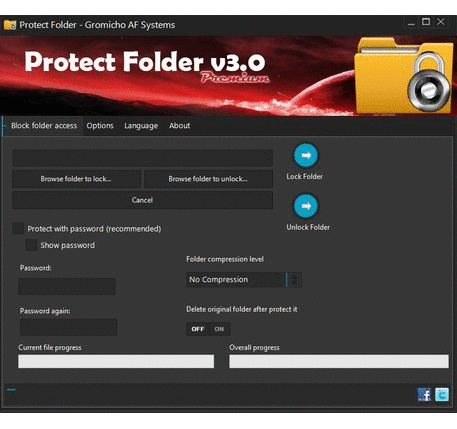Click the 'Unlock Folder' label text
457x429 pixels.
pyautogui.click(x=308, y=227)
